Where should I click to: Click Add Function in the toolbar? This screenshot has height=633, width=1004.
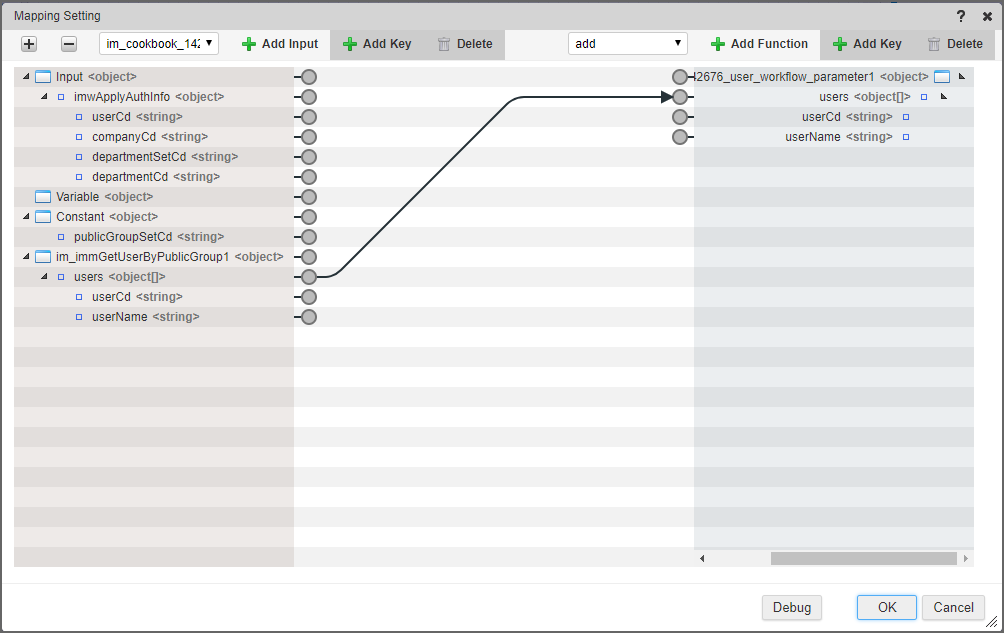[x=759, y=44]
